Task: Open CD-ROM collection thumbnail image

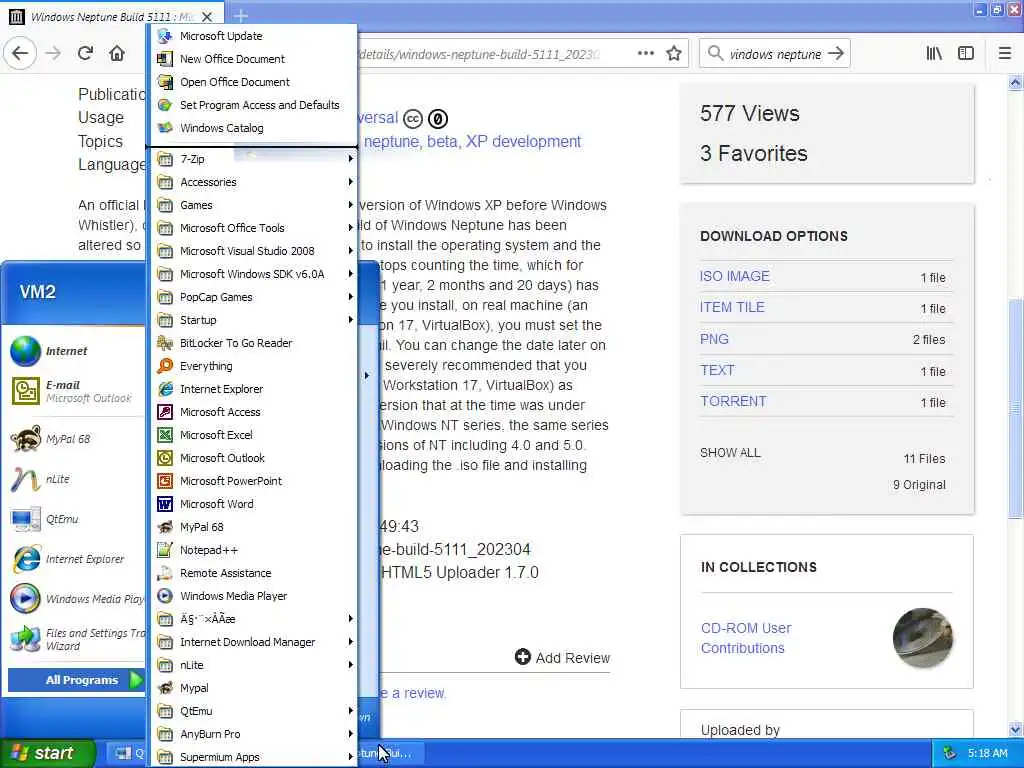Action: [922, 638]
